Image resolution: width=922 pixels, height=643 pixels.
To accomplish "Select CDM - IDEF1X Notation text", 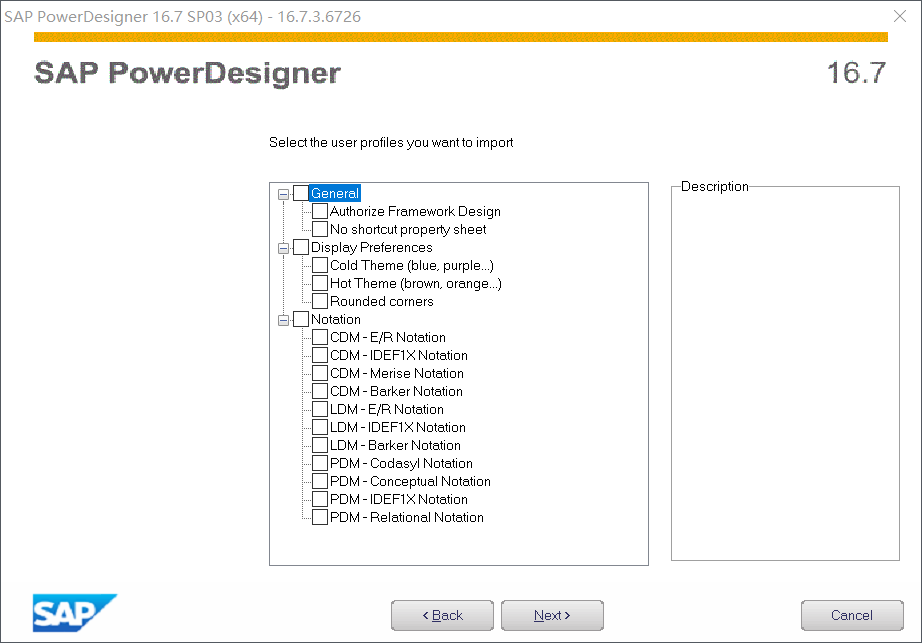I will pos(399,355).
